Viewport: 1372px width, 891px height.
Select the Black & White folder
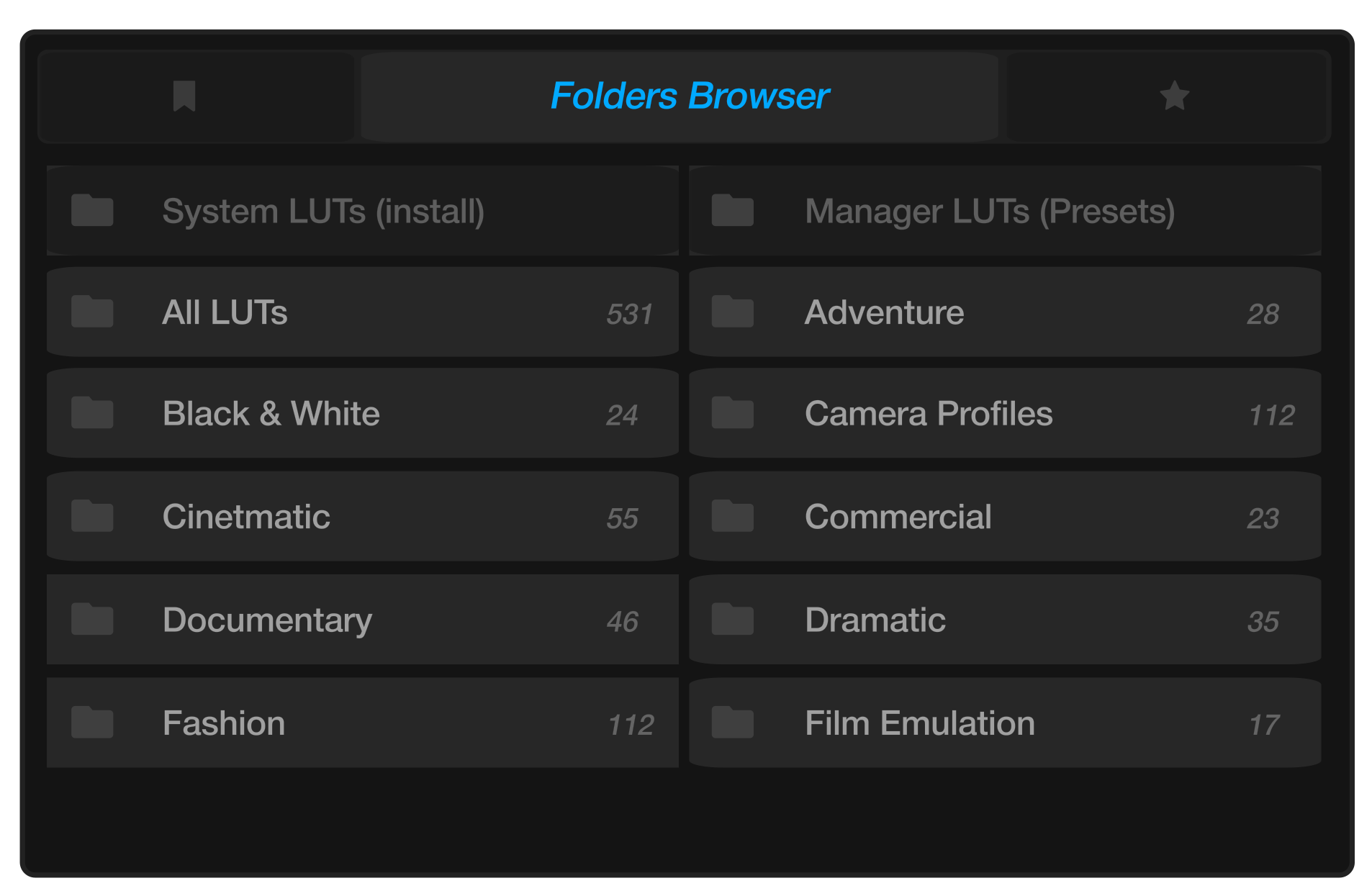362,413
